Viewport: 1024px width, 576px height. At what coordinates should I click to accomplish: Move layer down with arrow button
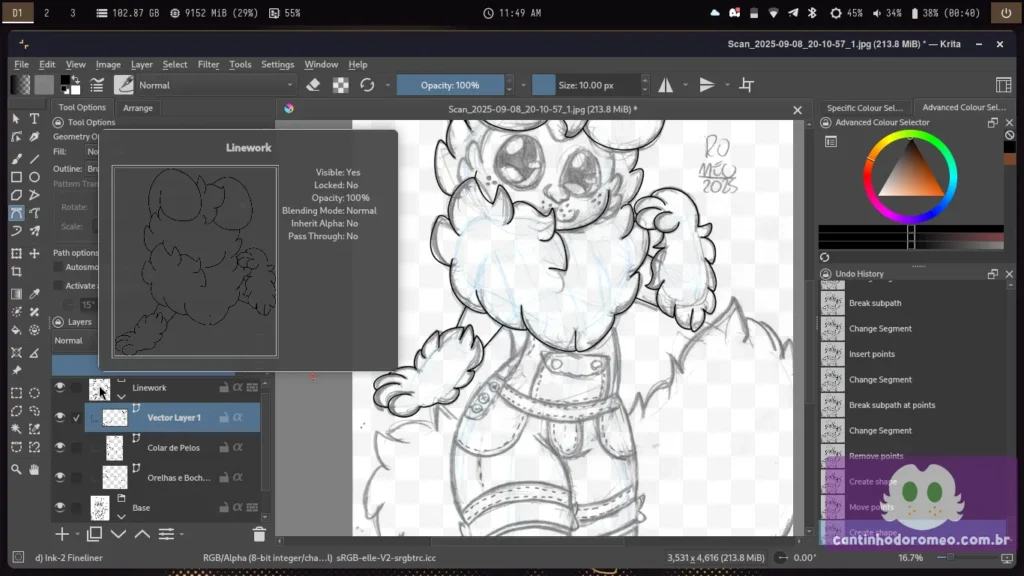click(x=118, y=534)
